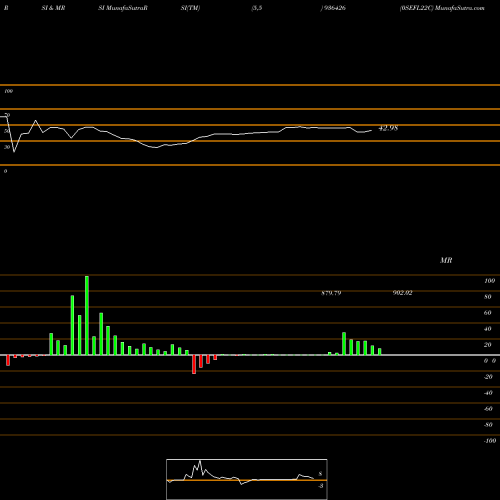Click the MR panel title label
Image resolution: width=500 pixels, height=500 pixels.
[x=446, y=260]
